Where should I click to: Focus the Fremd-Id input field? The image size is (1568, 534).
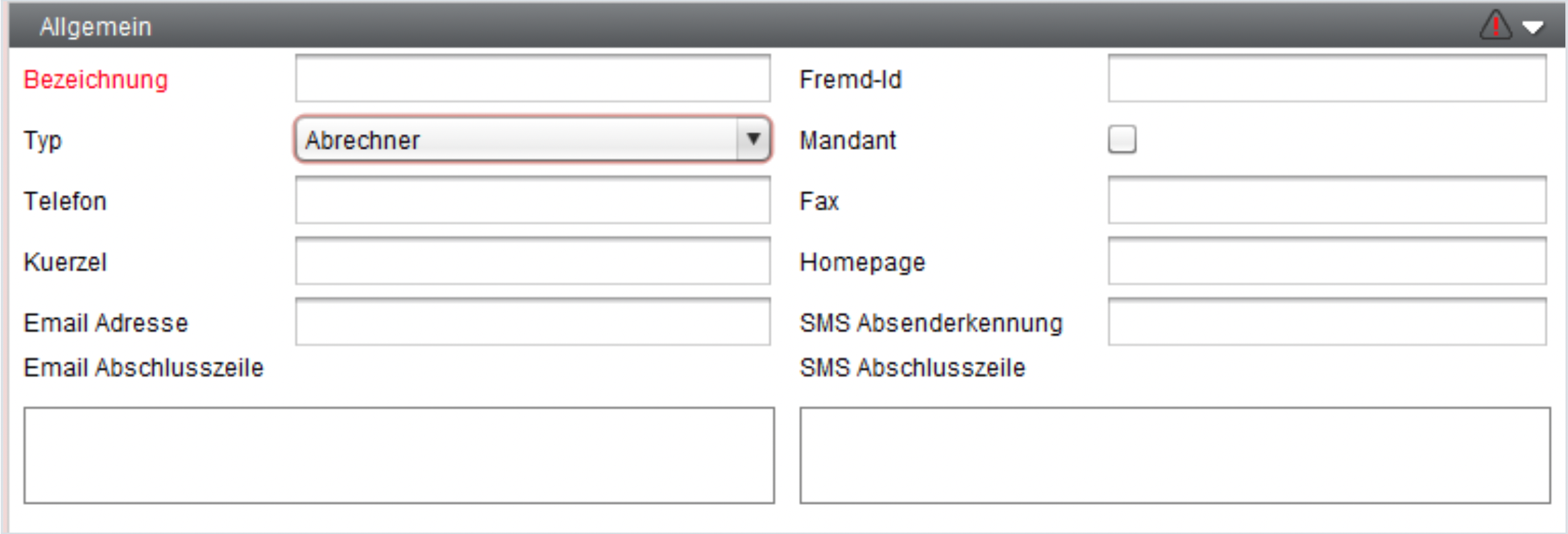1327,78
